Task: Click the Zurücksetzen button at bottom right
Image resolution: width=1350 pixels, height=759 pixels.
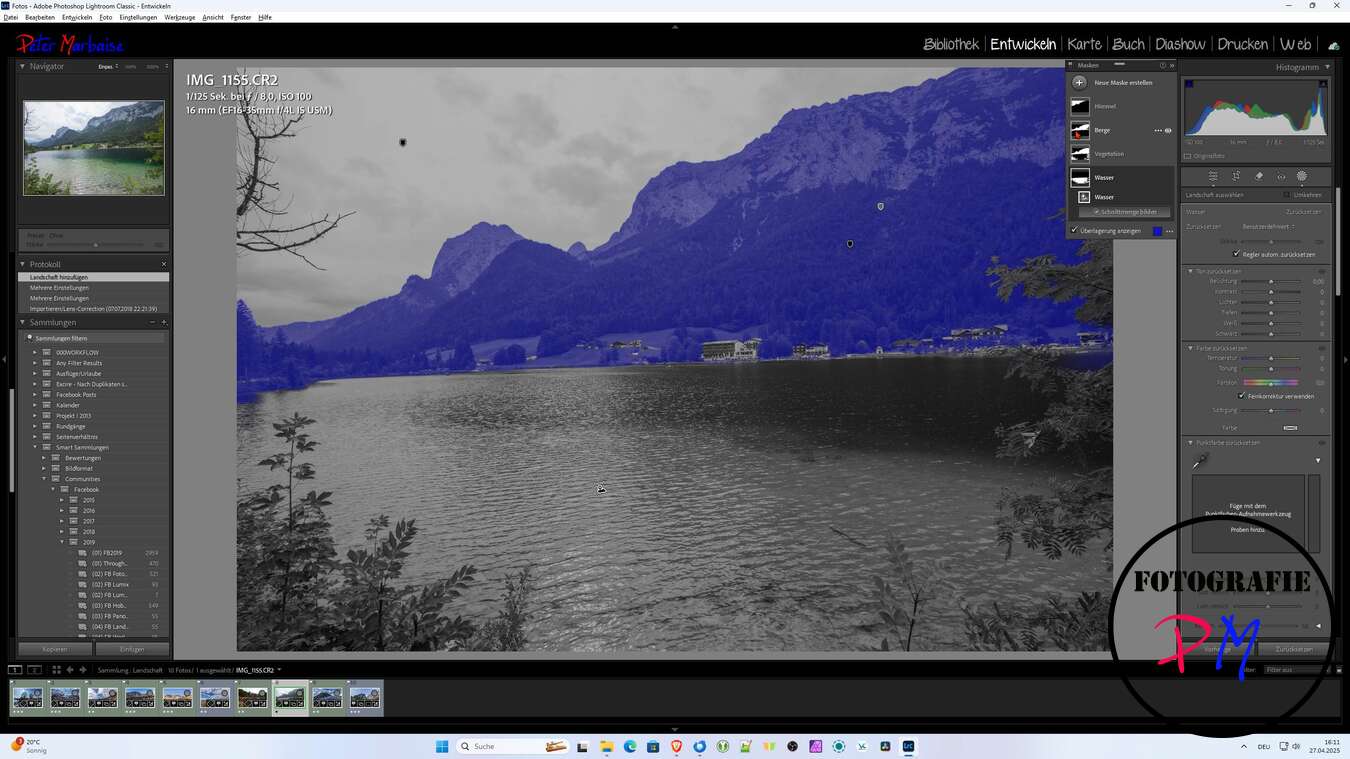Action: click(1293, 649)
